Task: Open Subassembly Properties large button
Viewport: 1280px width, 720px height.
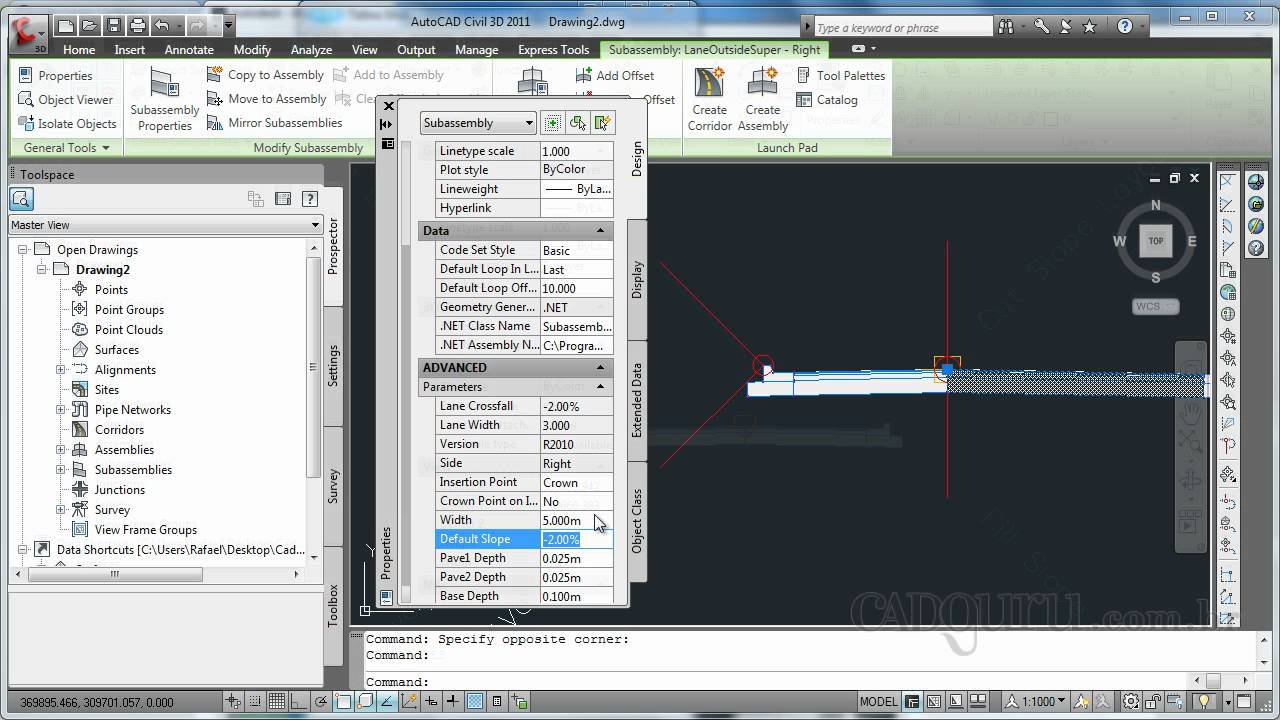Action: [164, 99]
